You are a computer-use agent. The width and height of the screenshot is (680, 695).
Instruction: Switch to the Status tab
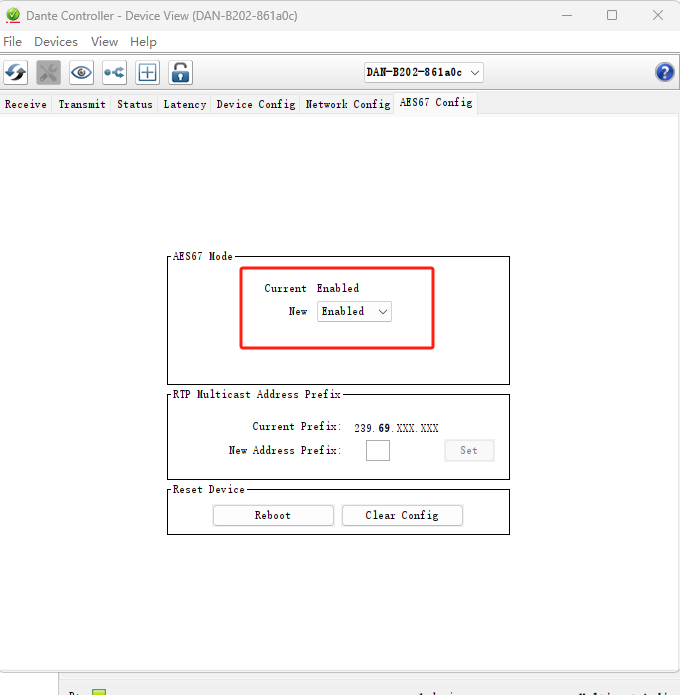point(135,105)
